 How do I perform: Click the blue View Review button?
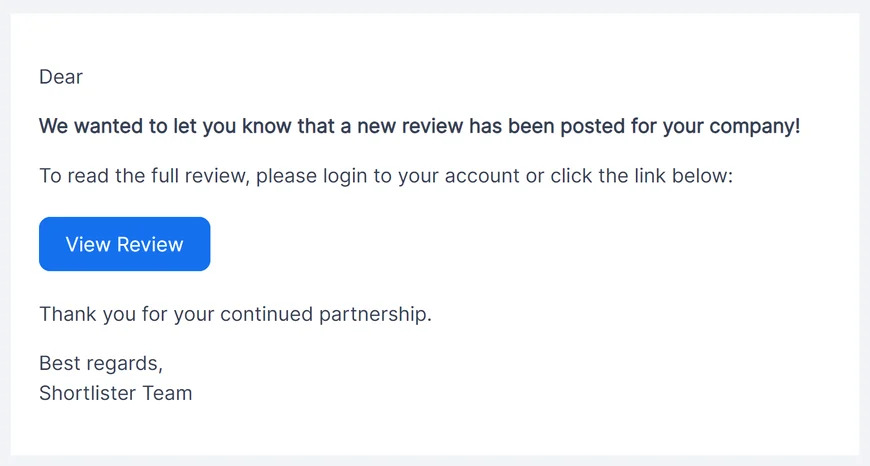click(124, 244)
